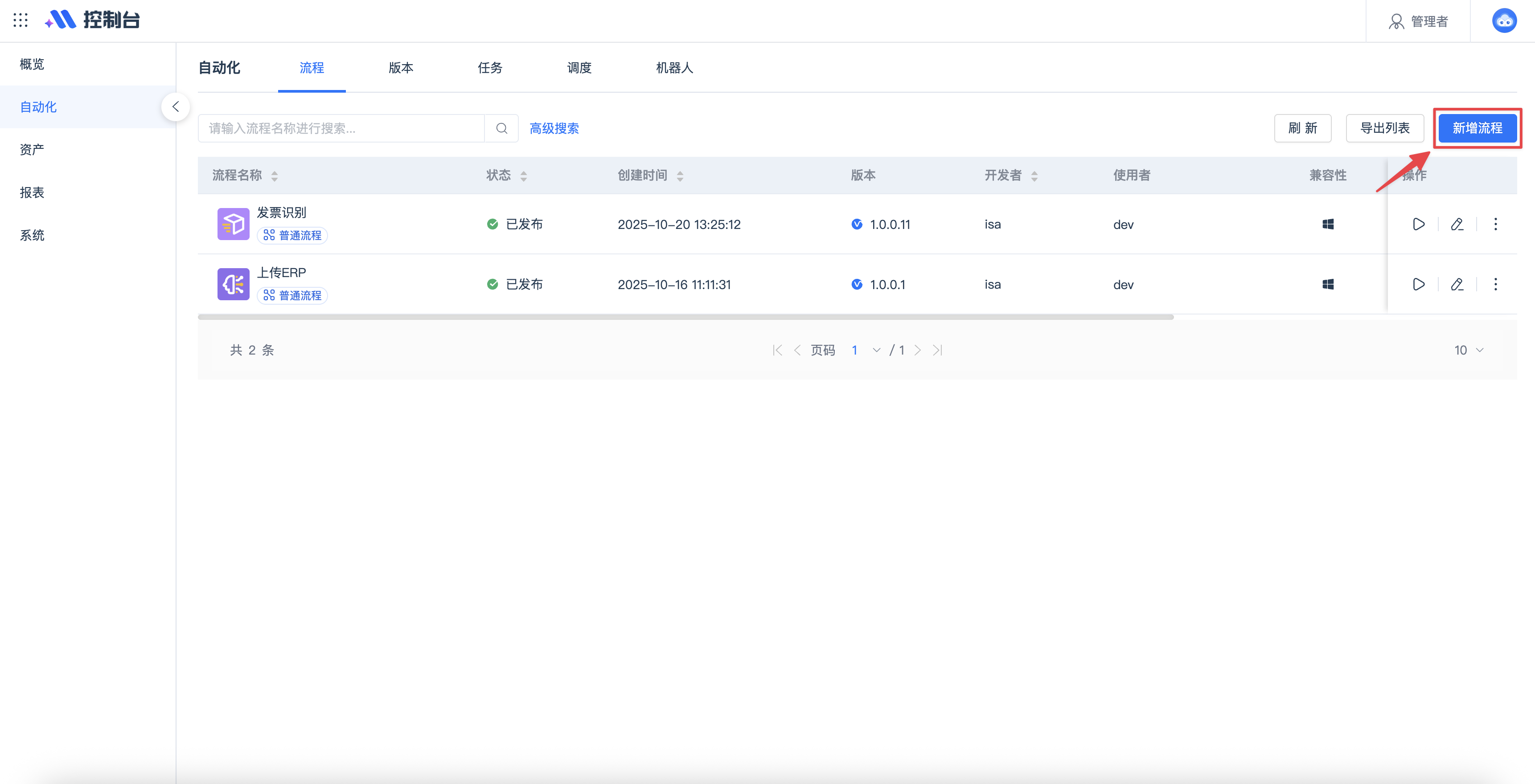Switch to the 任务 tab
This screenshot has width=1535, height=784.
[490, 68]
